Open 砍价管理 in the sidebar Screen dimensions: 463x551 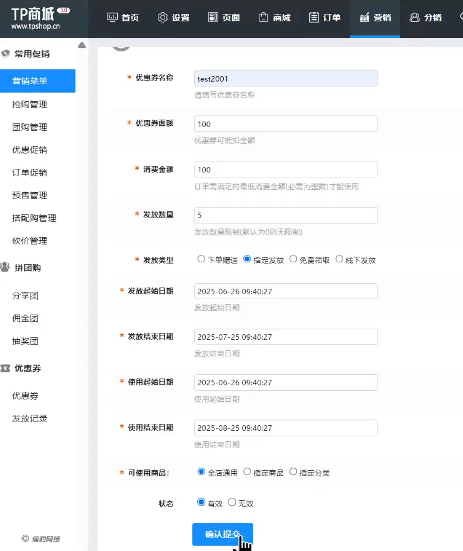click(x=30, y=241)
